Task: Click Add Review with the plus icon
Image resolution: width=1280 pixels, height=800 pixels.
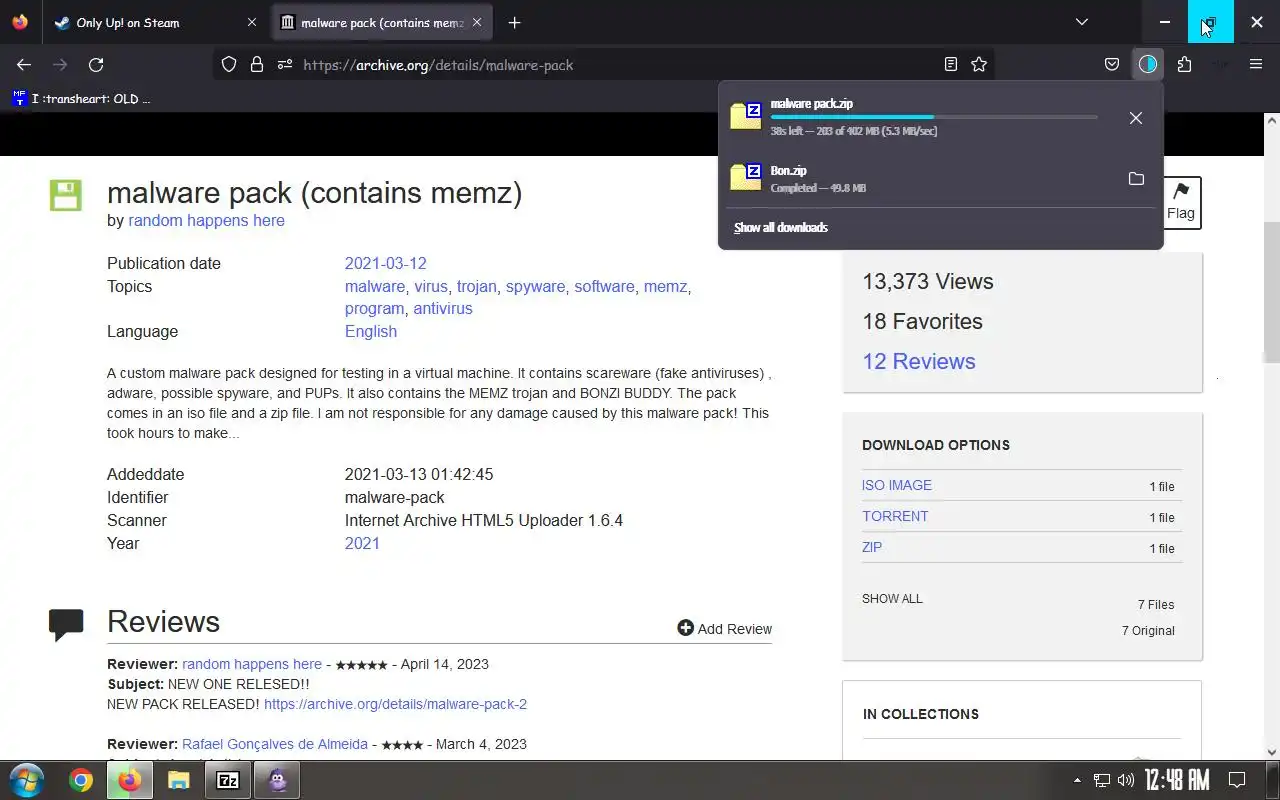Action: 724,628
